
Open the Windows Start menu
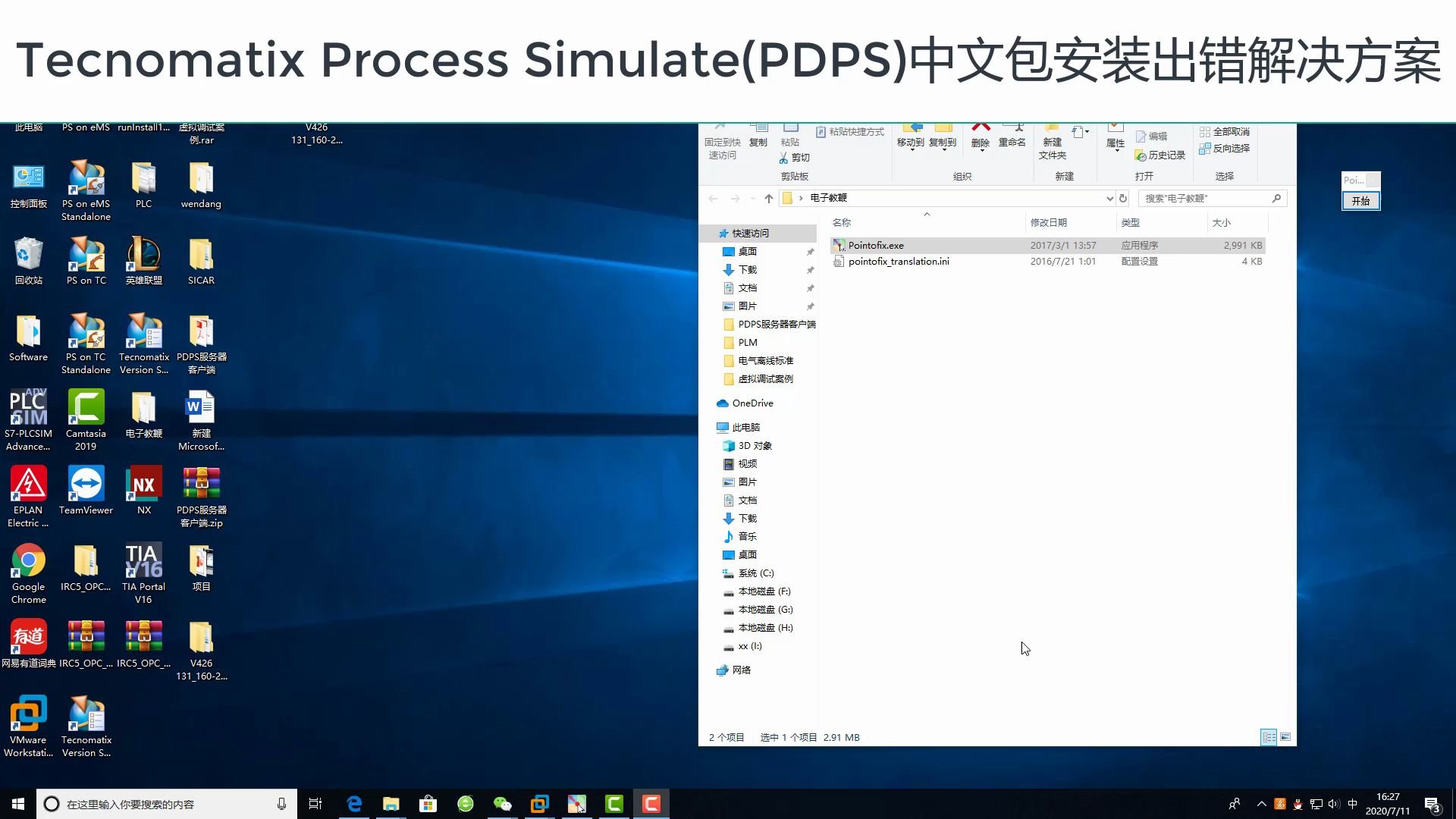(x=18, y=804)
